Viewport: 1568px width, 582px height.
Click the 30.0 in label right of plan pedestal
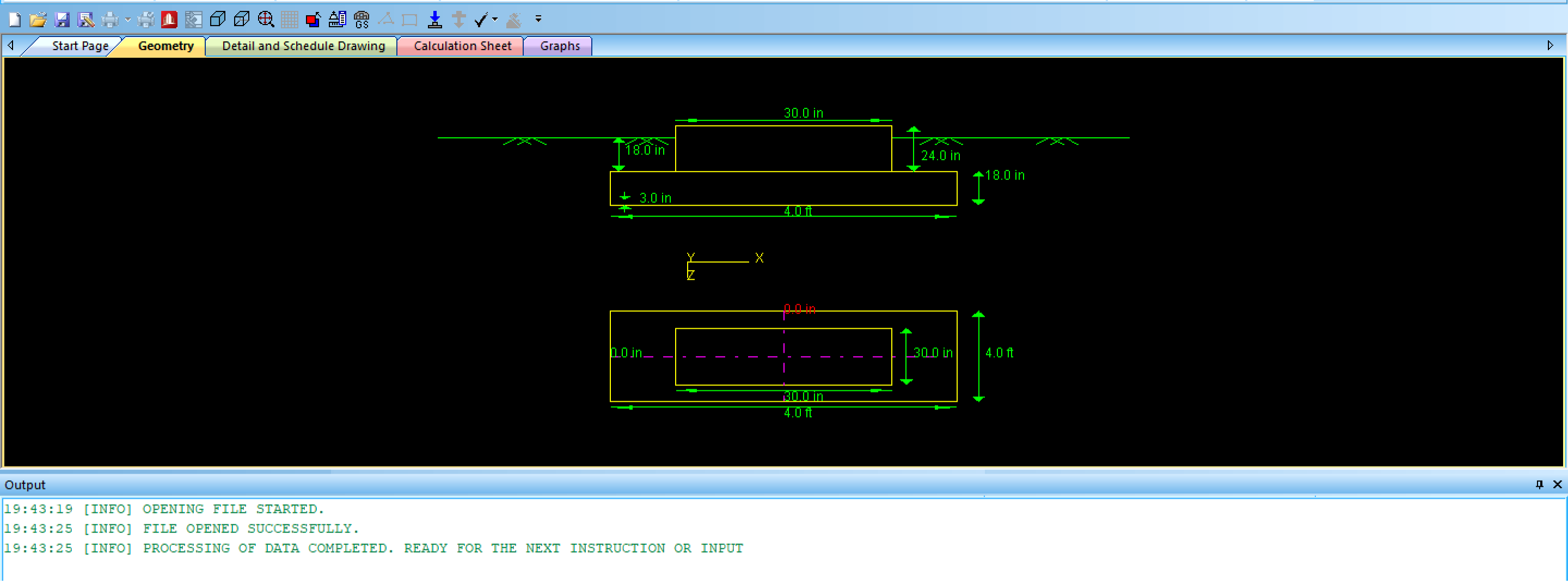(933, 354)
